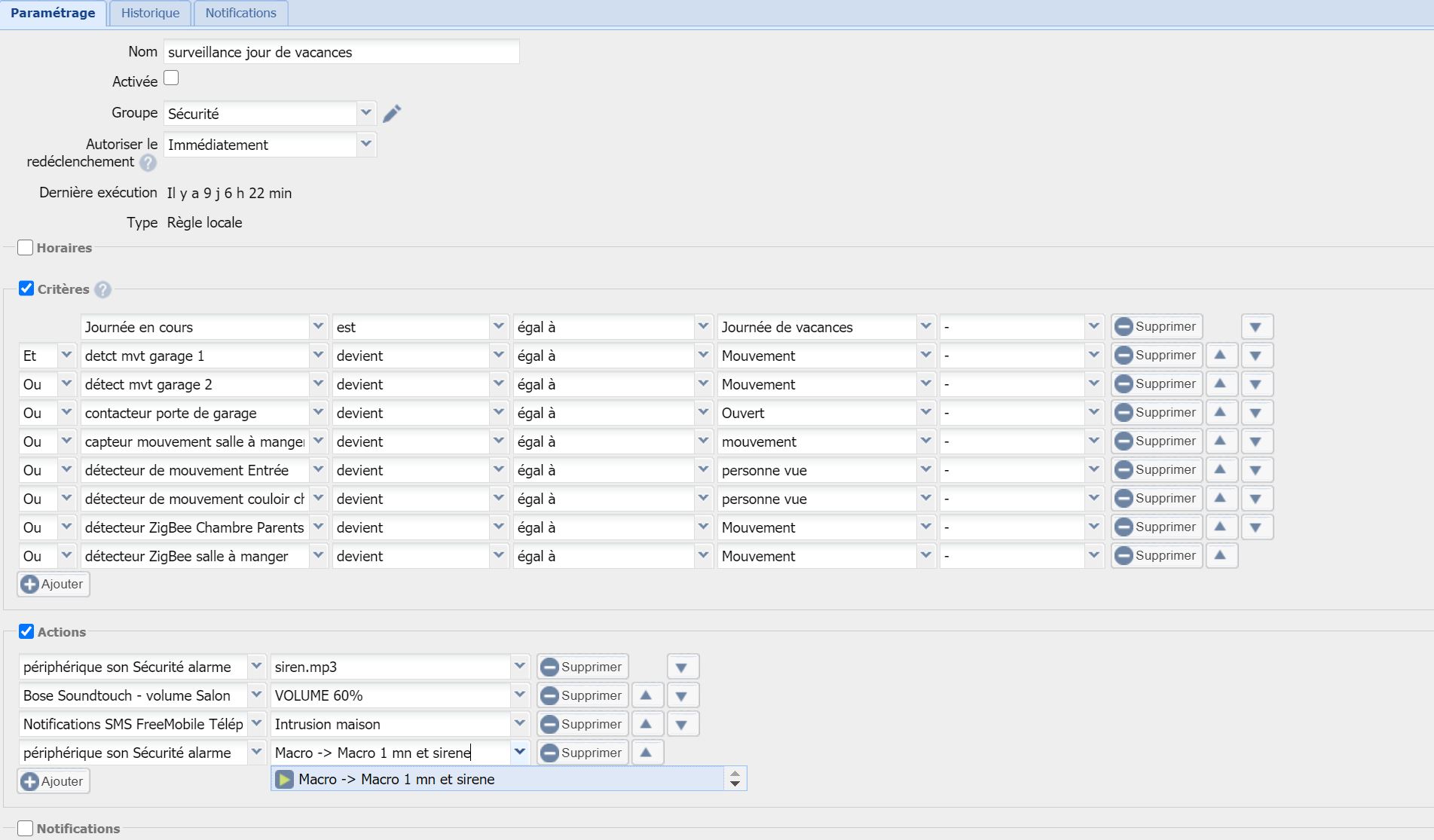This screenshot has width=1434, height=840.
Task: Click the Macro 1 mn et sirene text field
Action: point(390,753)
